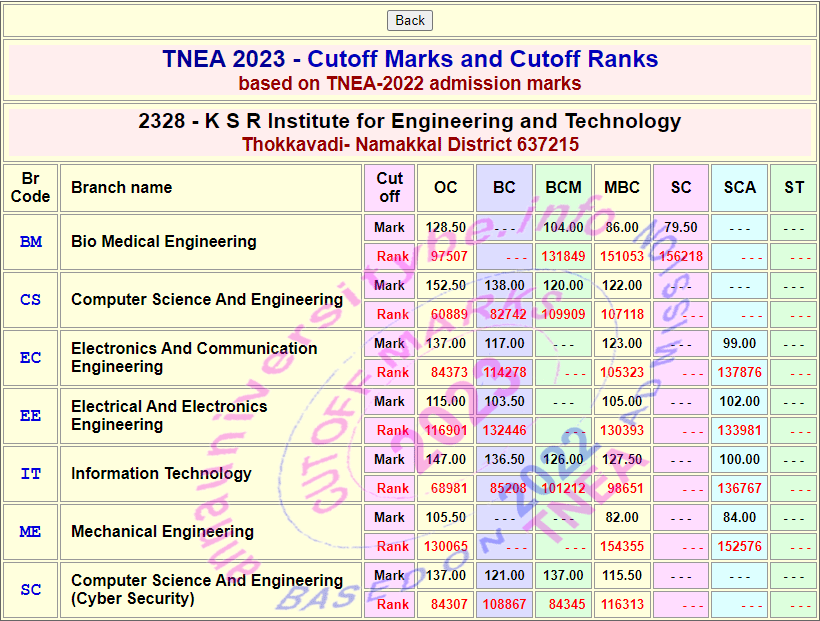Click IT OC mark 147.00
Viewport: 820px width, 621px height.
[x=446, y=460]
